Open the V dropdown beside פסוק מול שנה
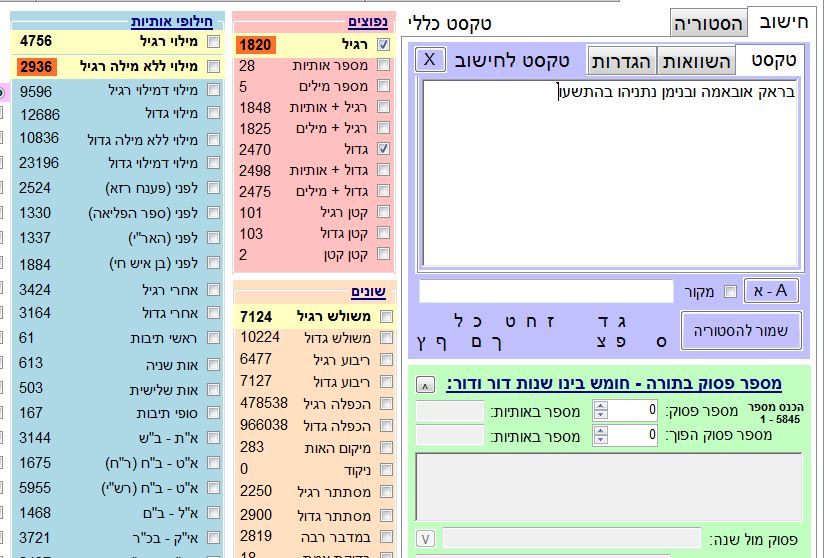824x558 pixels. (x=425, y=538)
